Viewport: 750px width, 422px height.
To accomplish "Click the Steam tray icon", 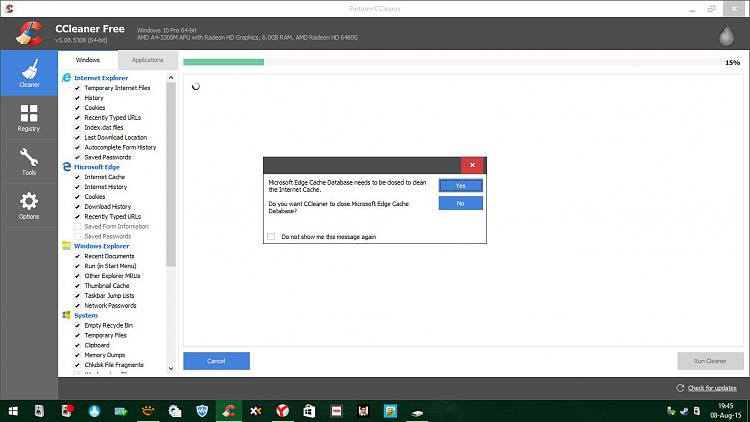I will [684, 411].
